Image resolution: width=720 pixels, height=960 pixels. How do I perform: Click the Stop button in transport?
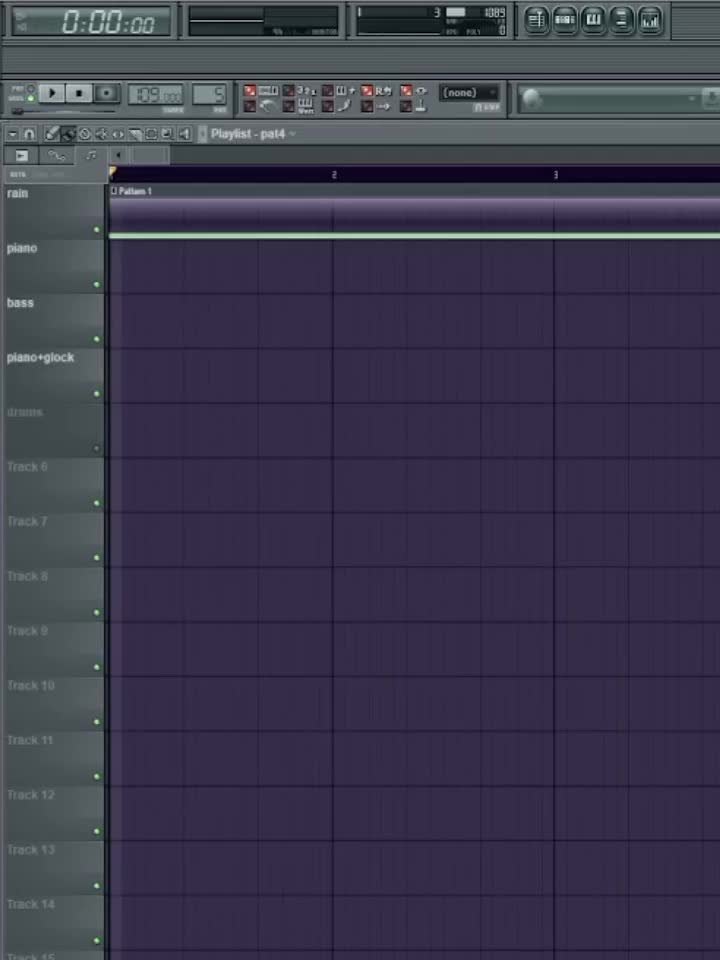coord(79,93)
